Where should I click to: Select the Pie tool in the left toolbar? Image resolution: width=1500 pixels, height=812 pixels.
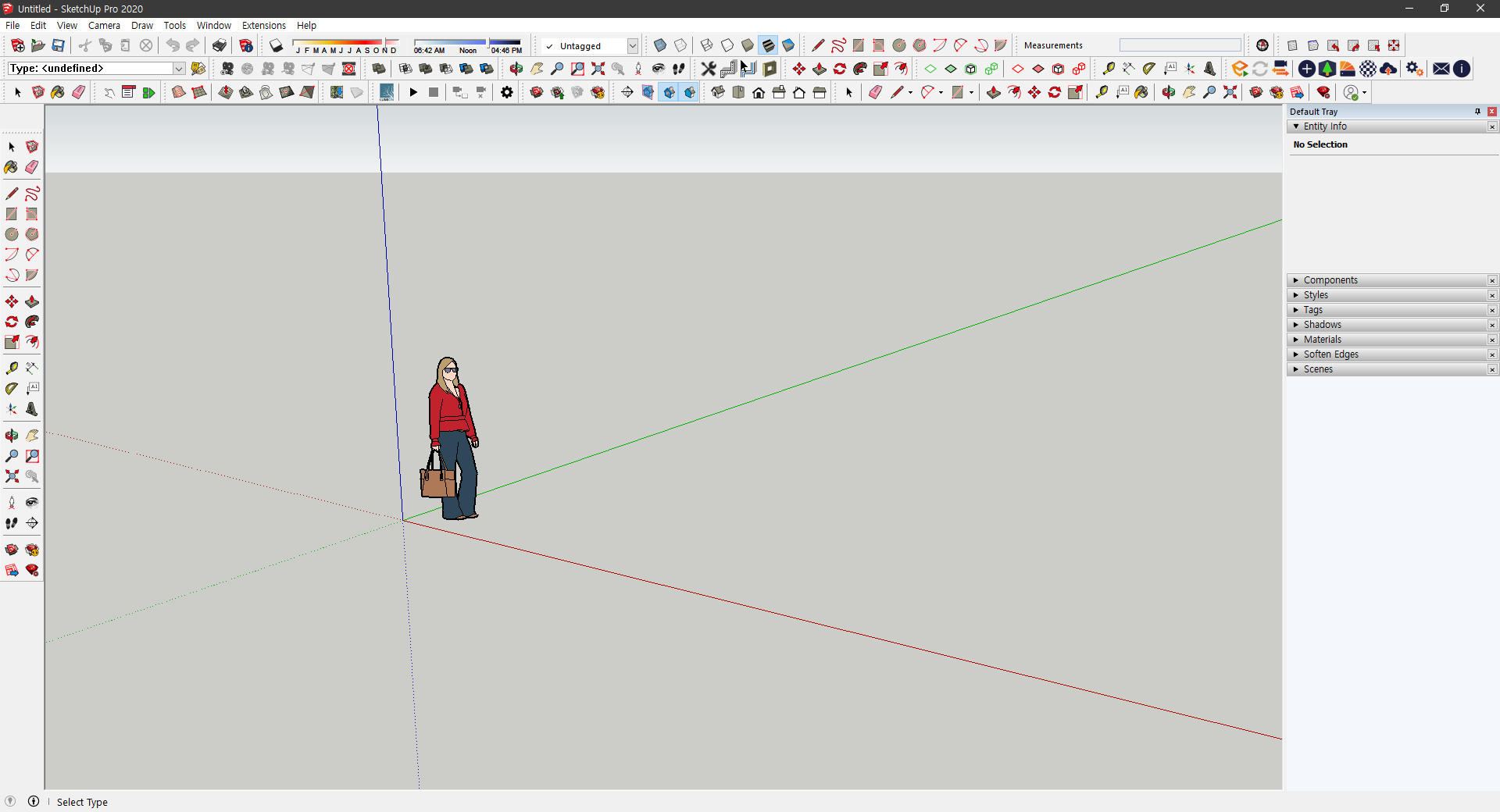pos(32,275)
